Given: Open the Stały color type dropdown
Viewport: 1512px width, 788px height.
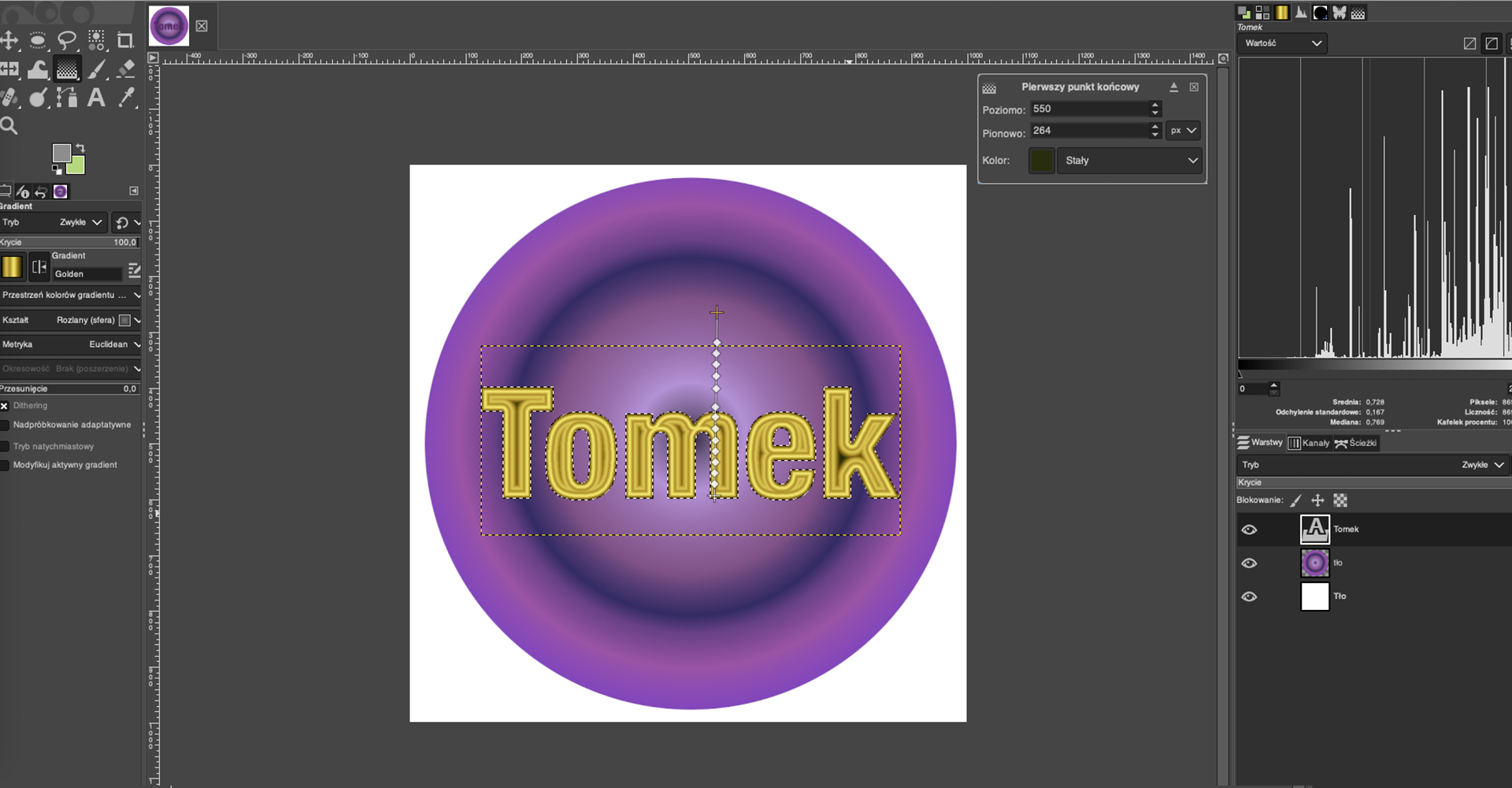Looking at the screenshot, I should pos(1129,160).
